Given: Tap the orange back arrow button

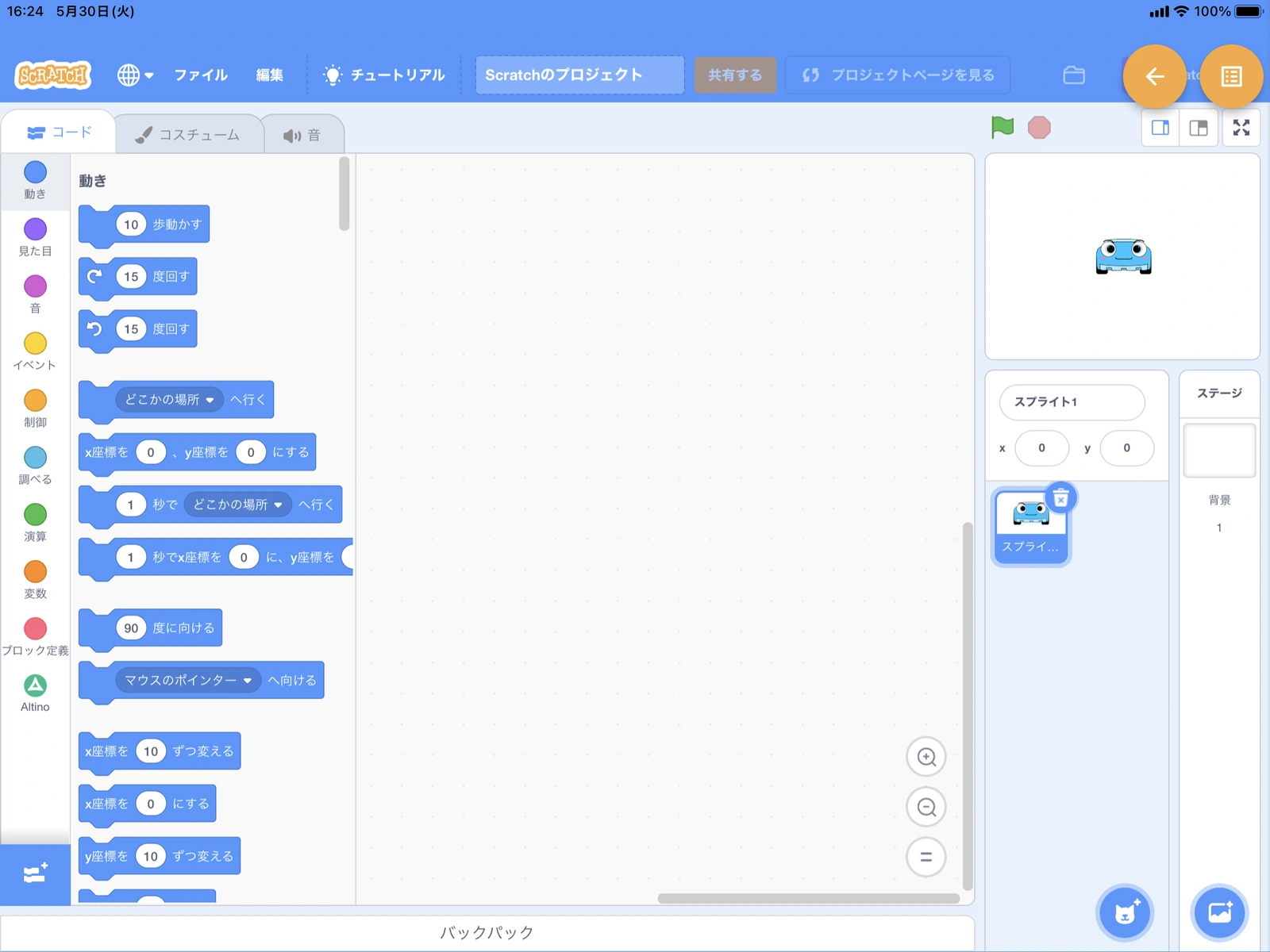Looking at the screenshot, I should pyautogui.click(x=1154, y=76).
